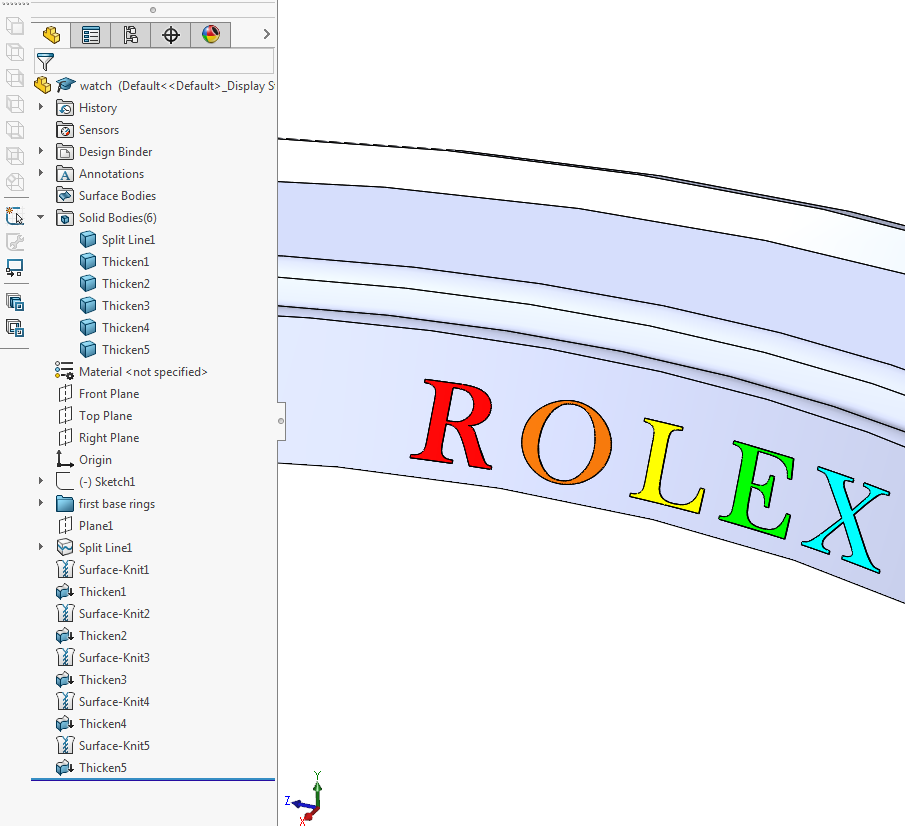This screenshot has width=905, height=826.
Task: Expand the History folder
Action: tap(40, 107)
